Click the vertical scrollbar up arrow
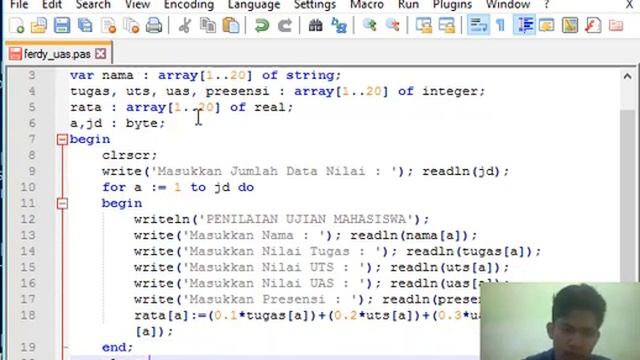 click(x=627, y=76)
